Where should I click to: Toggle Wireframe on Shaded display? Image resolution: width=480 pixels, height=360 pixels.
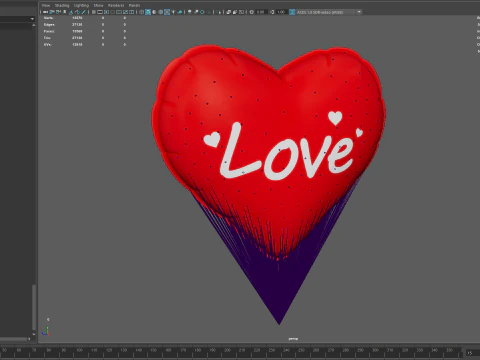[x=161, y=12]
